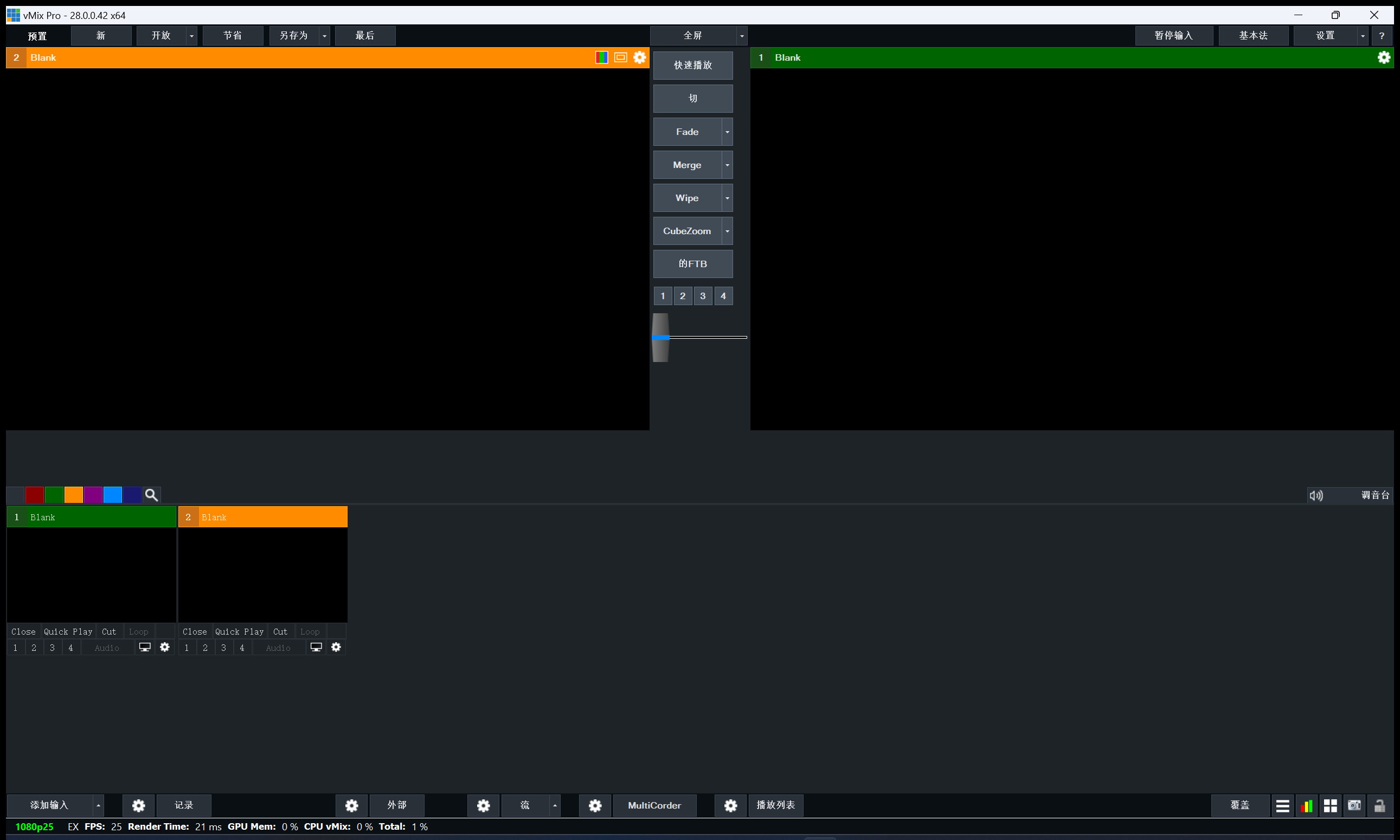Show audio meters icon in bottom bar
The height and width of the screenshot is (840, 1400).
(1307, 805)
